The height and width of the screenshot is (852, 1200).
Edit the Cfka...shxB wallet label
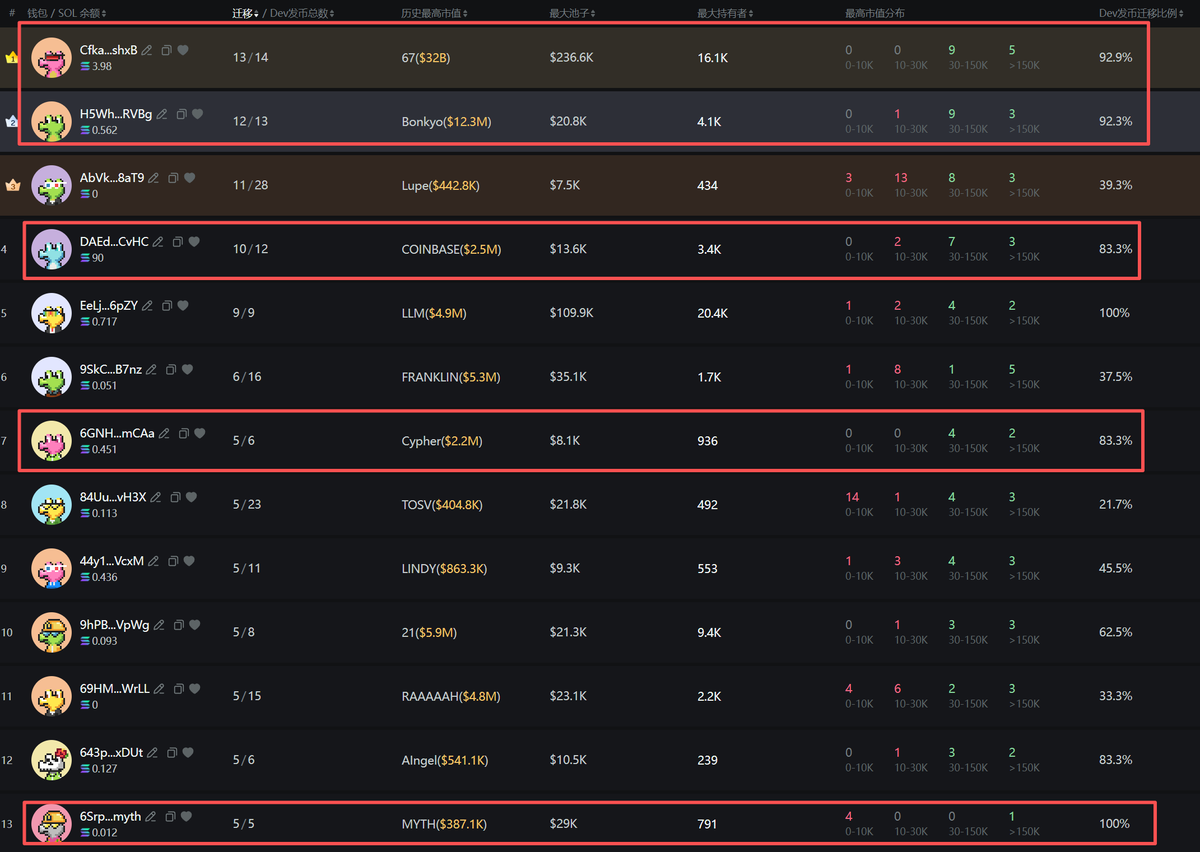(147, 50)
